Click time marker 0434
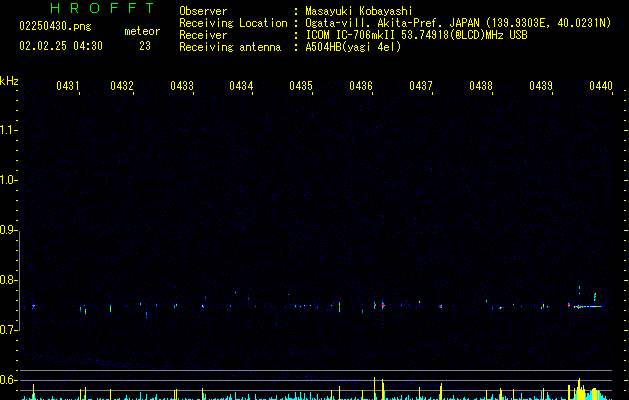The width and height of the screenshot is (629, 400). [x=241, y=85]
